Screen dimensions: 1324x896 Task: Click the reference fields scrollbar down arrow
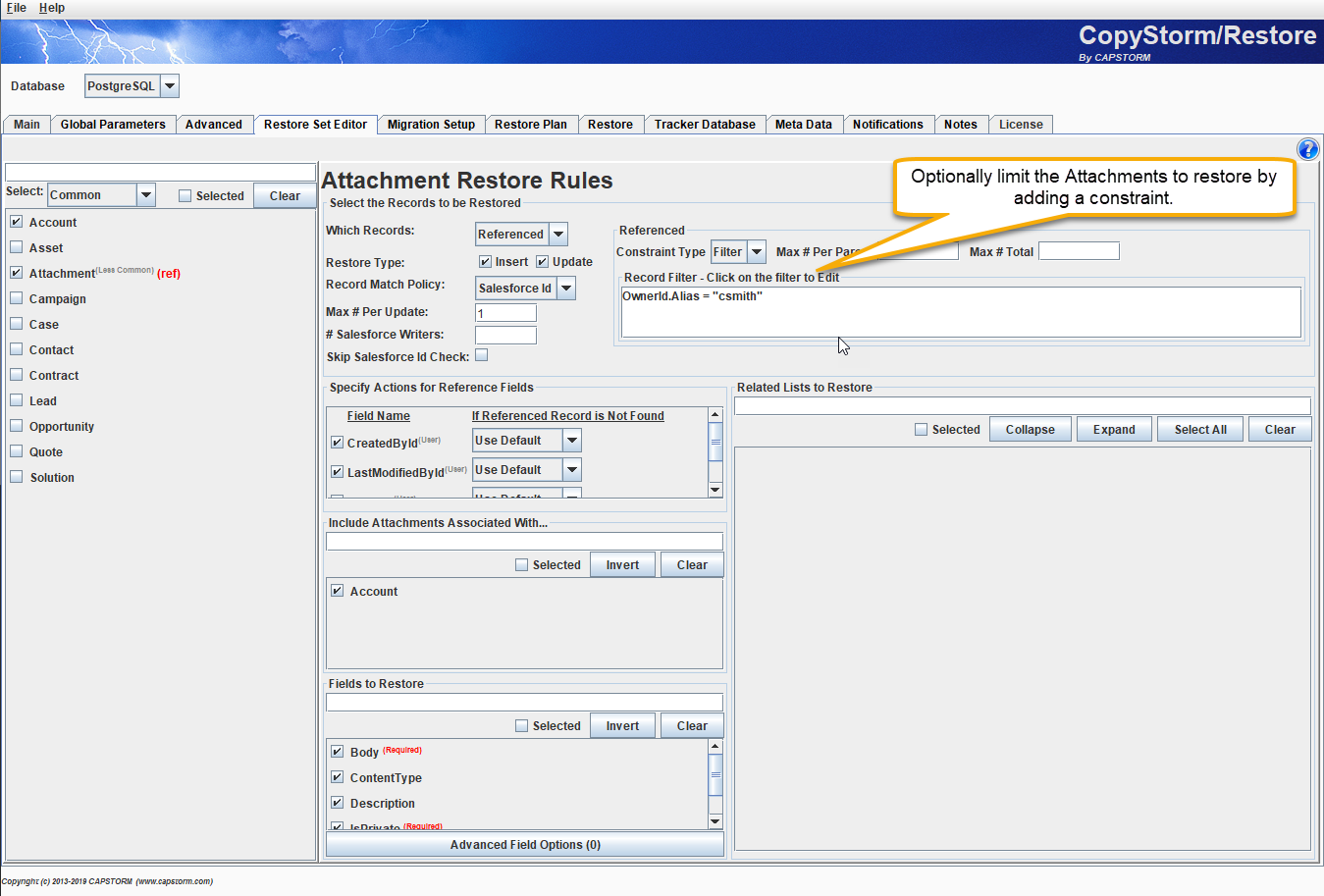[715, 490]
